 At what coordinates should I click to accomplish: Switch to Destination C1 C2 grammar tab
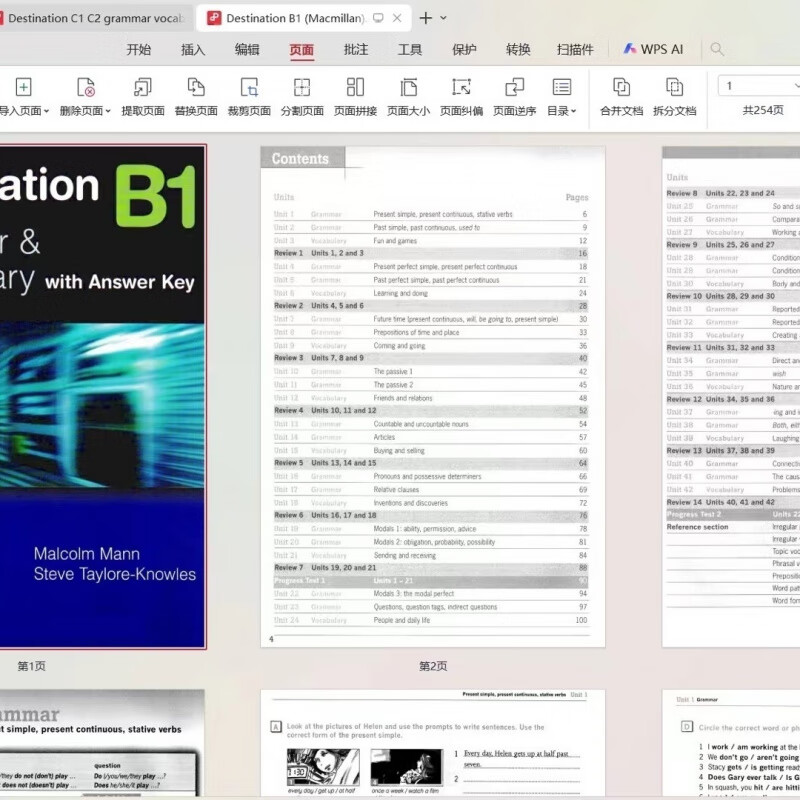point(94,18)
